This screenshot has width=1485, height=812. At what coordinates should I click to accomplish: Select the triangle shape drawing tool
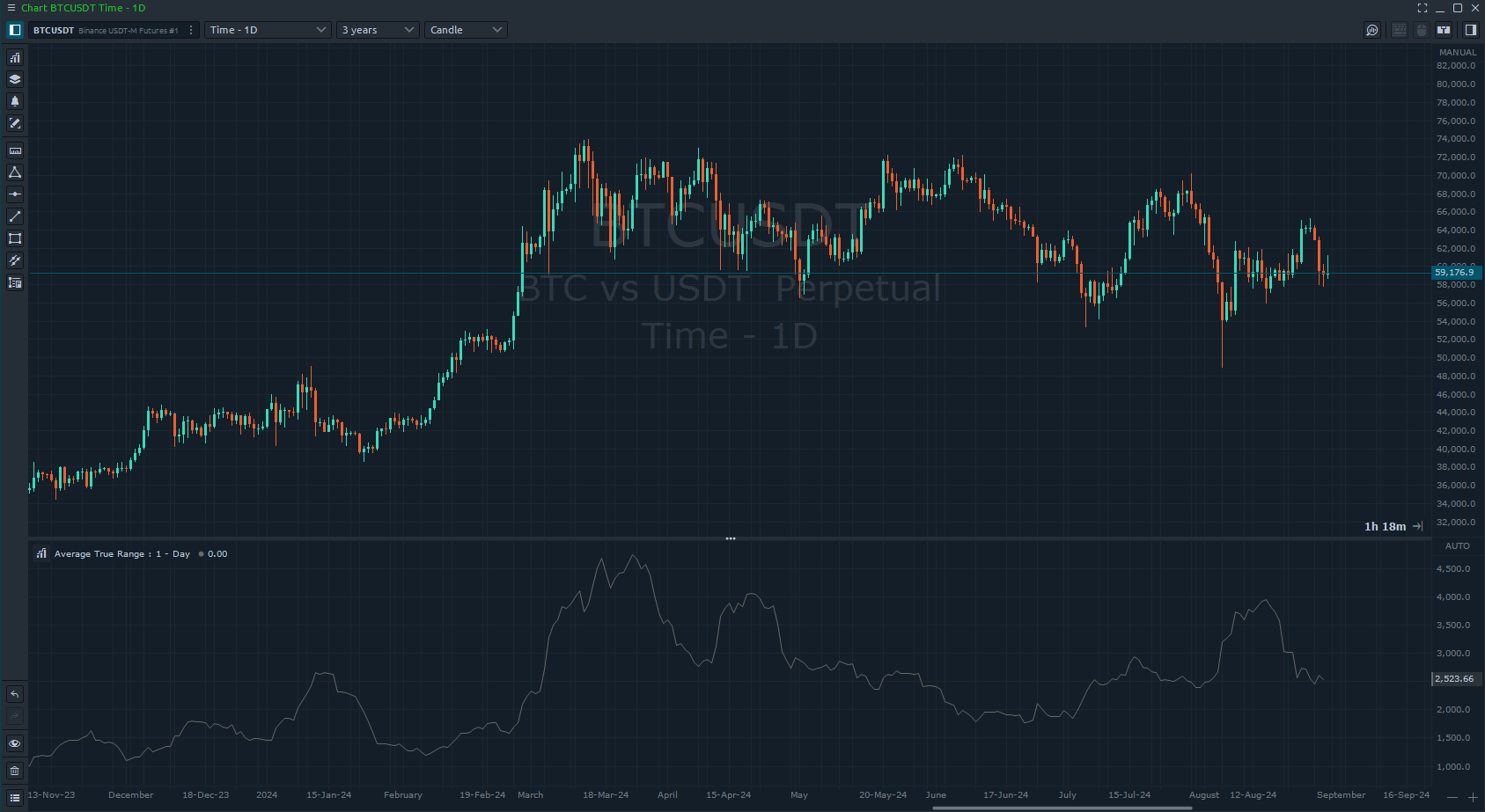click(x=15, y=172)
